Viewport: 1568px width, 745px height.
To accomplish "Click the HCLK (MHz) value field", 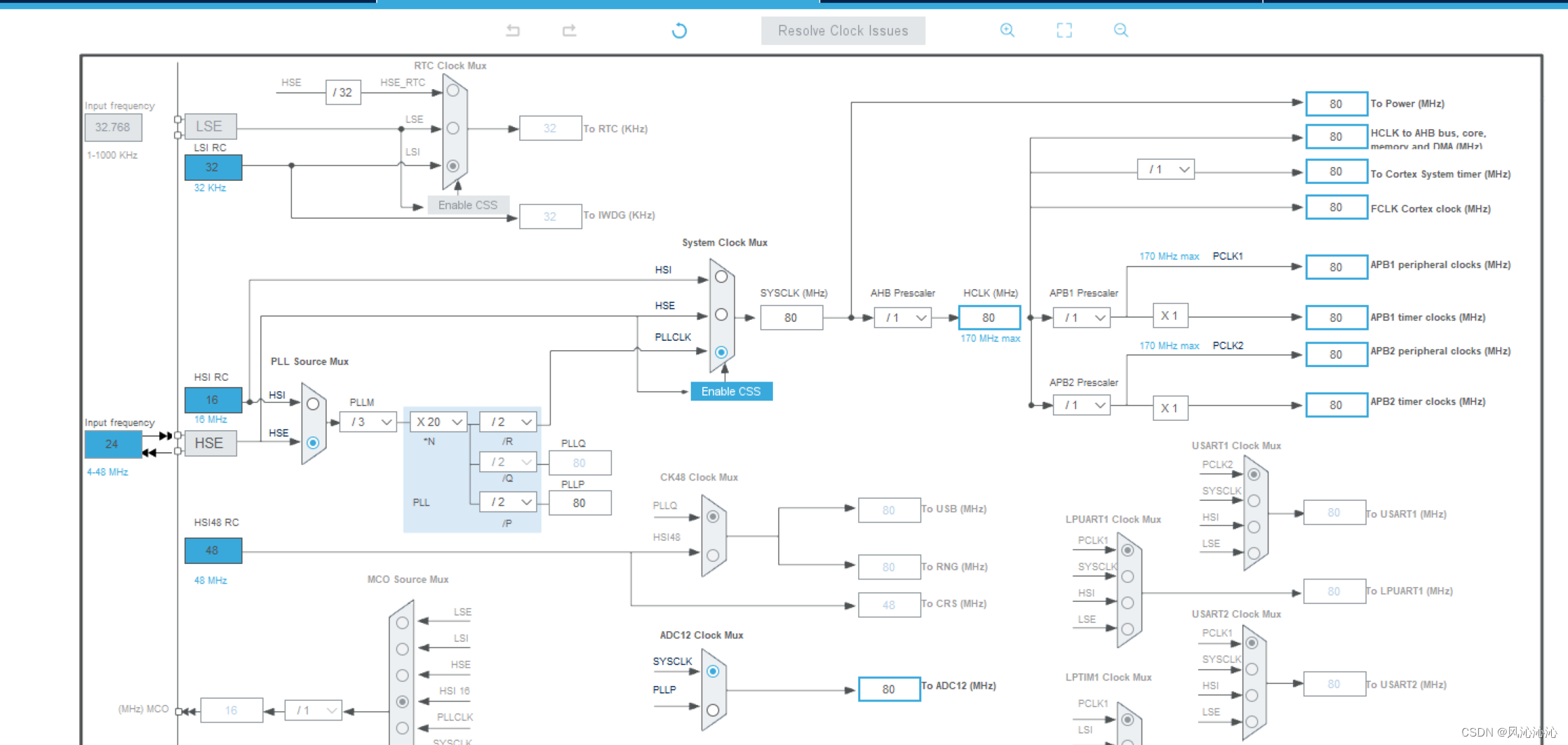I will pos(989,318).
